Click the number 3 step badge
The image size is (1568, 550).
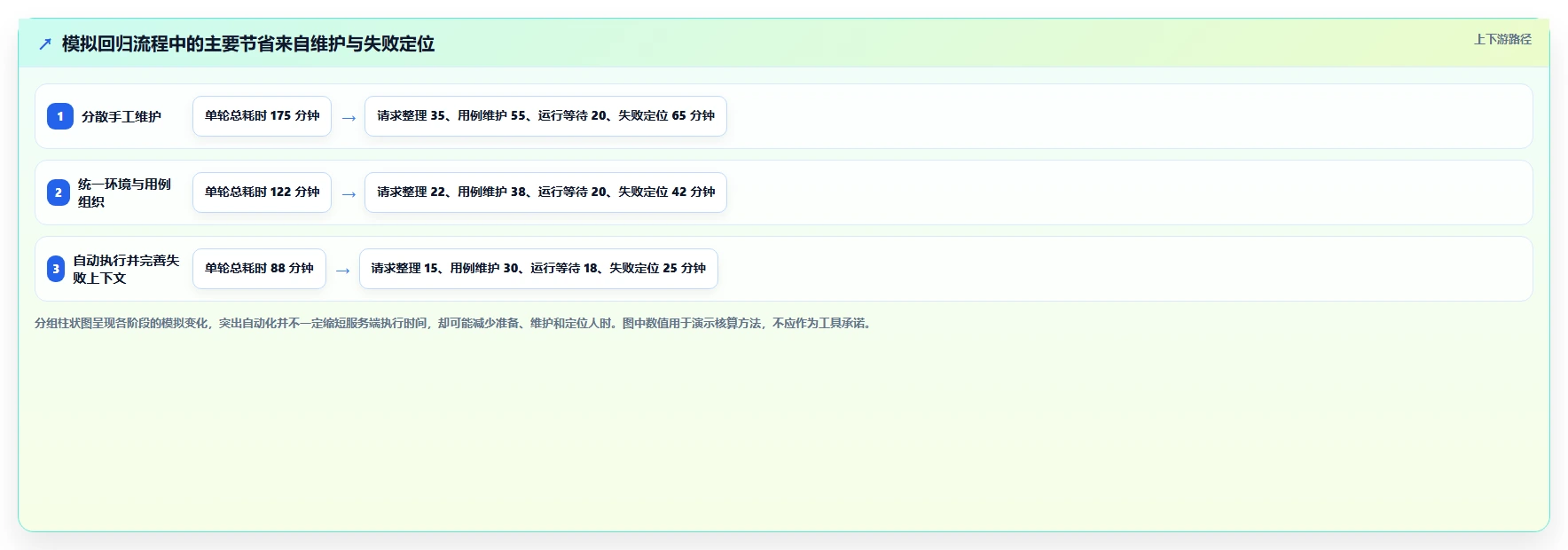(56, 269)
